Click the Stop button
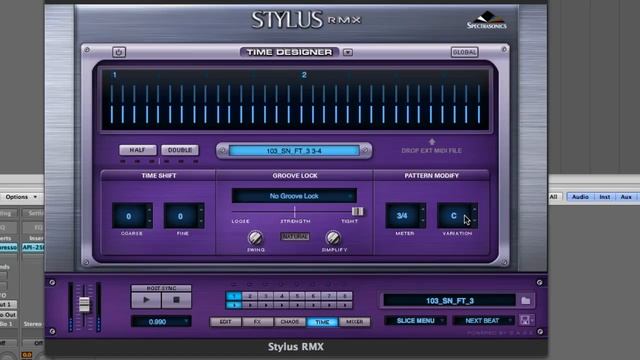Viewport: 640px width, 360px height. click(176, 300)
